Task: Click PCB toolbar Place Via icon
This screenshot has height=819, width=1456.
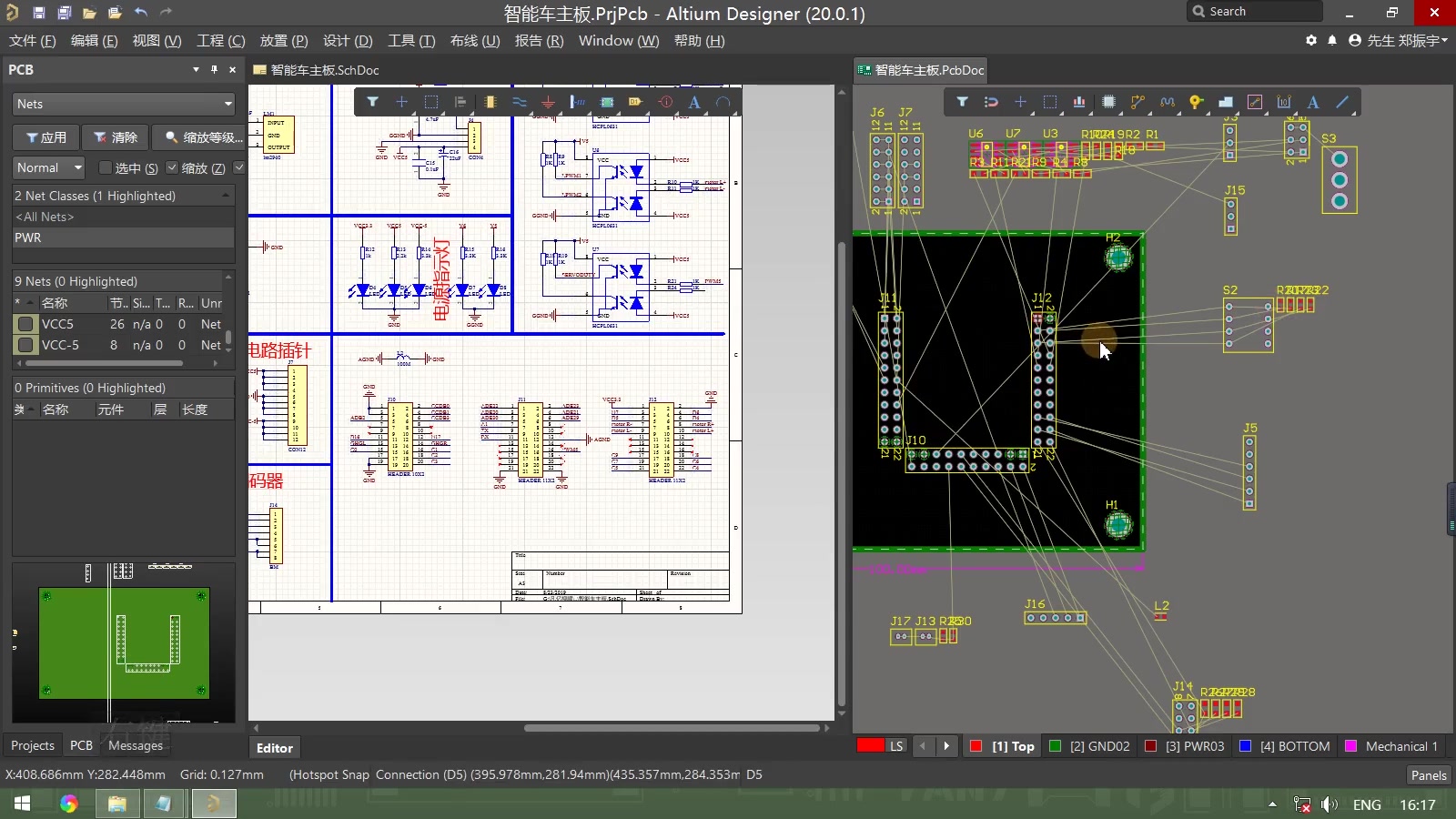Action: [1196, 102]
